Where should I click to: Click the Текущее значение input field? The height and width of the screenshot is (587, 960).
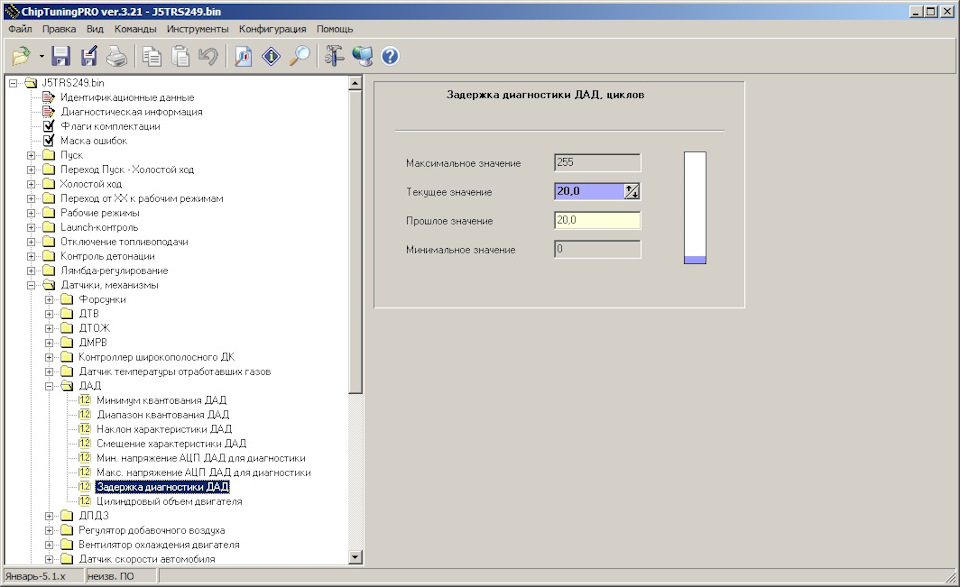coord(589,192)
